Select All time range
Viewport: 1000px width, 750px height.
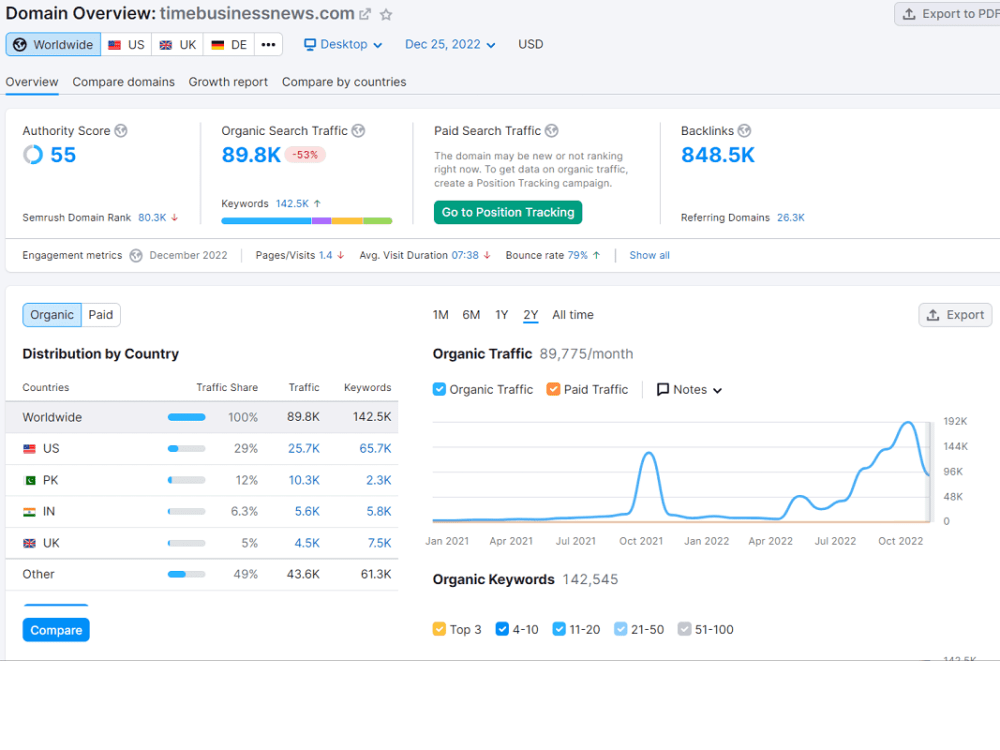[x=573, y=315]
